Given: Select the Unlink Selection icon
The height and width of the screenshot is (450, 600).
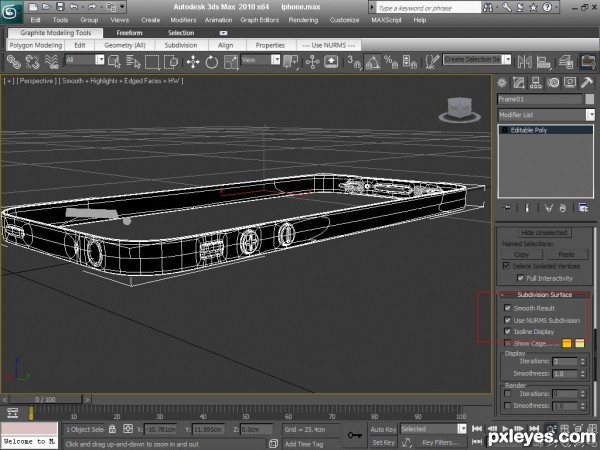Looking at the screenshot, I should (33, 62).
